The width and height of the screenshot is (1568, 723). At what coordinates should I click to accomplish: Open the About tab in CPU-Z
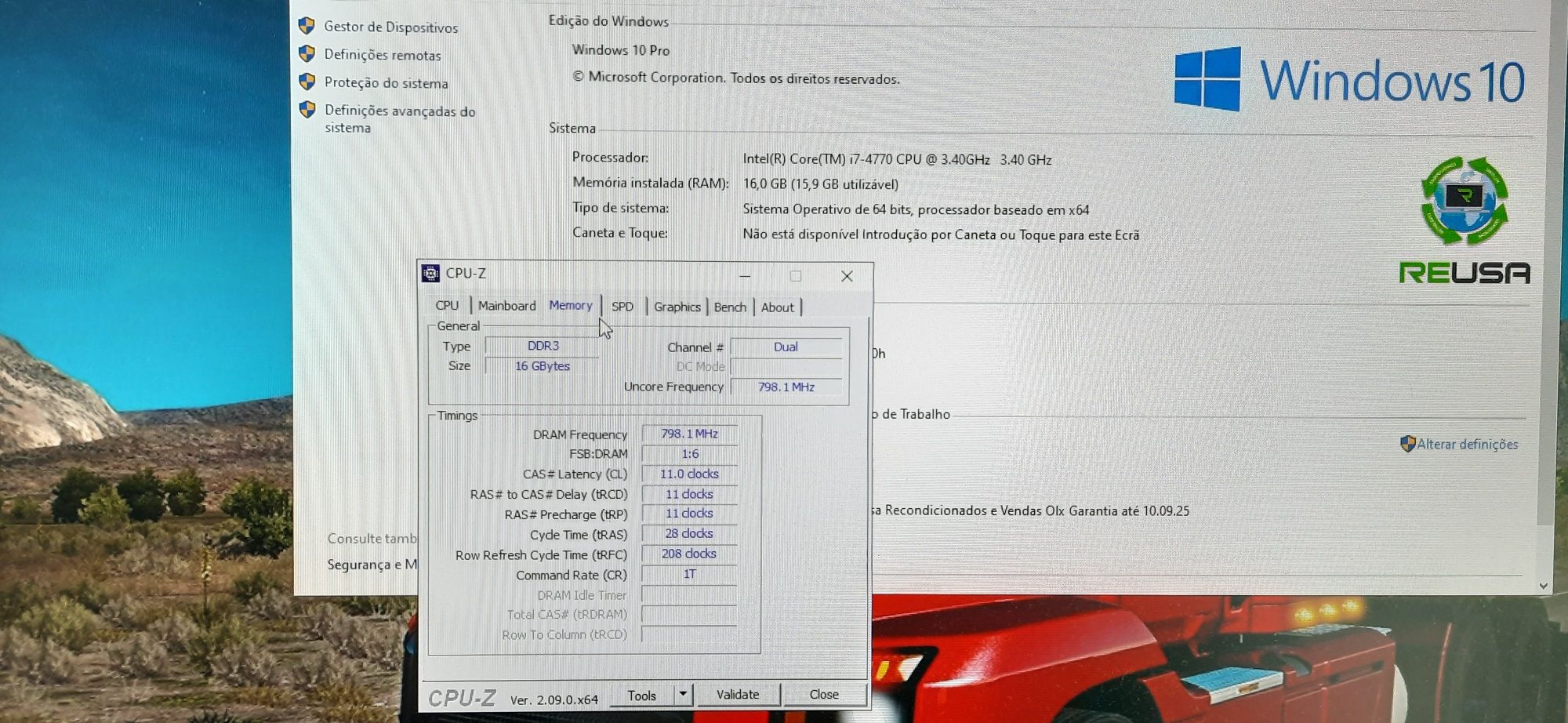778,307
